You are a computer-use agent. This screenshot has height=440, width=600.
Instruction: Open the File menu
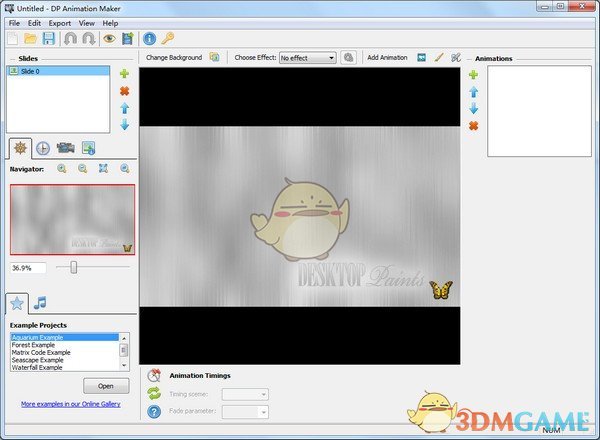click(14, 23)
